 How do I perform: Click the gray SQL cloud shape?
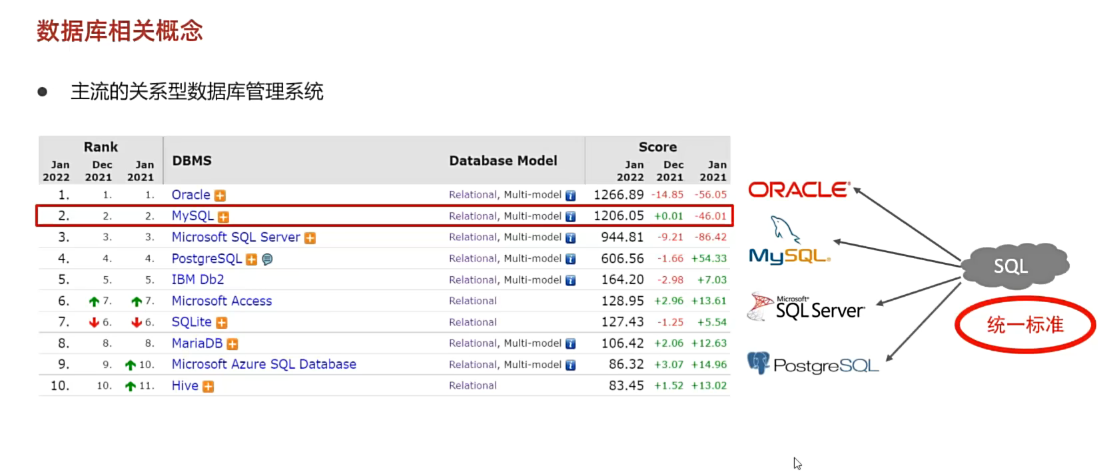coord(1012,268)
